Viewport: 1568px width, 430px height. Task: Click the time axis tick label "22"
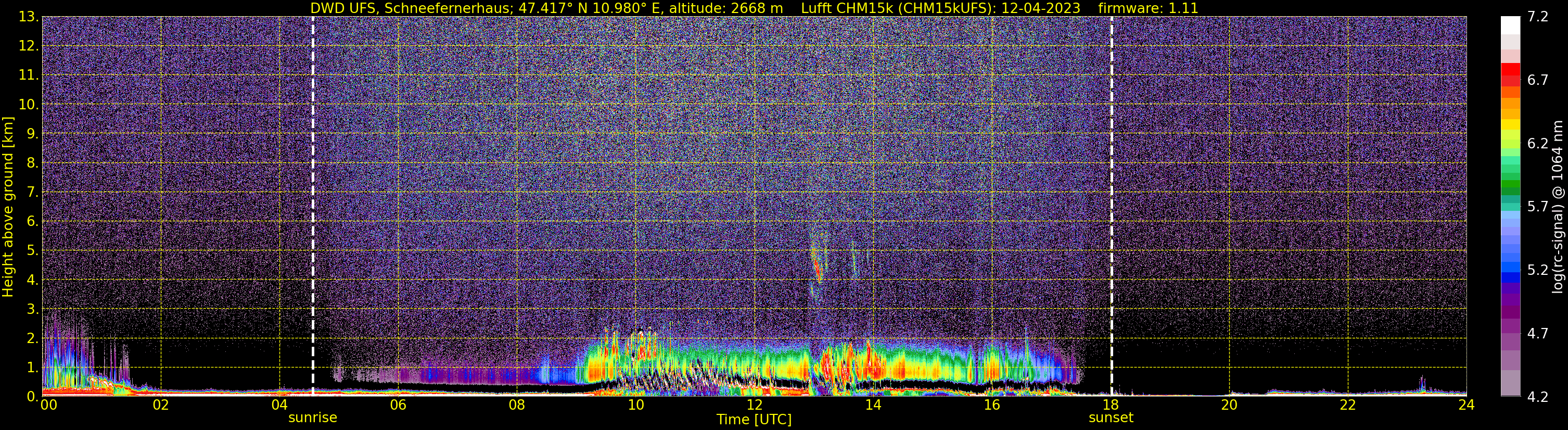tap(1348, 404)
